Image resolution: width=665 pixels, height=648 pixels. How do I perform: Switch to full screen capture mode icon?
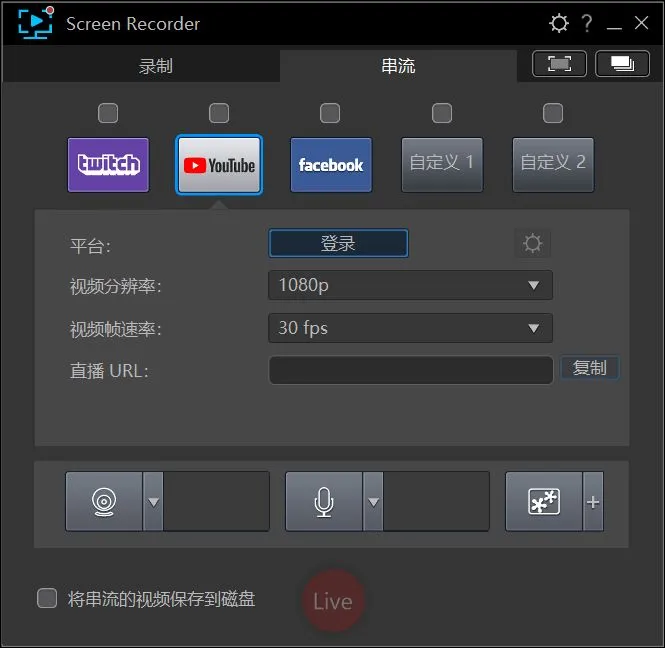pos(559,64)
